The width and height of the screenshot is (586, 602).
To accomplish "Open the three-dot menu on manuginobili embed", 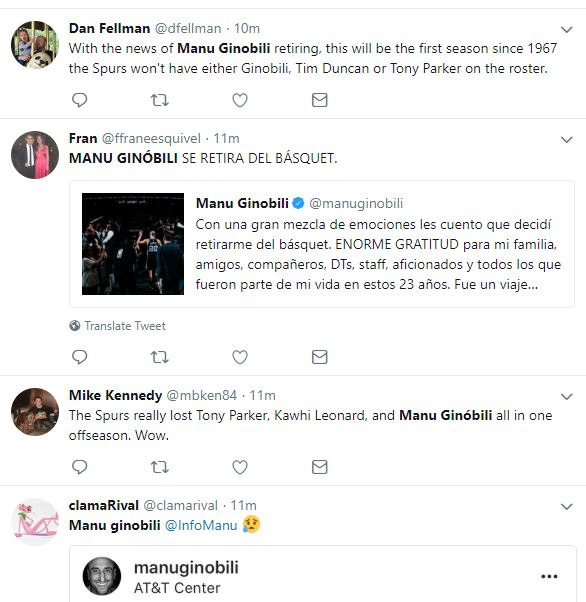I will click(549, 576).
